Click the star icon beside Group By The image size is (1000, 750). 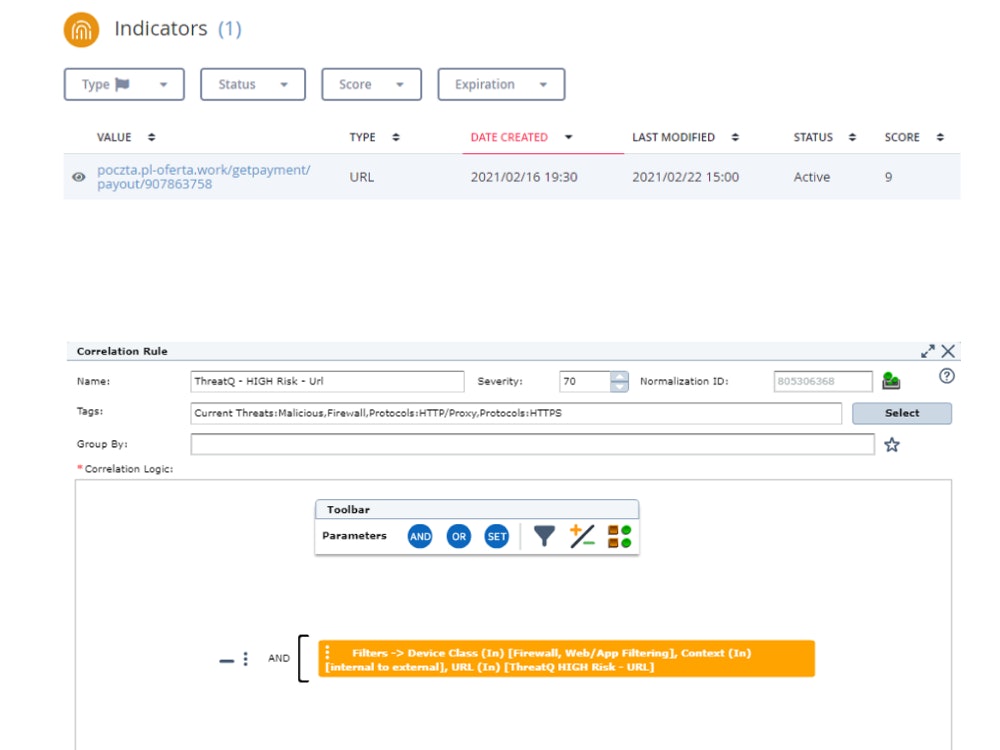[892, 445]
